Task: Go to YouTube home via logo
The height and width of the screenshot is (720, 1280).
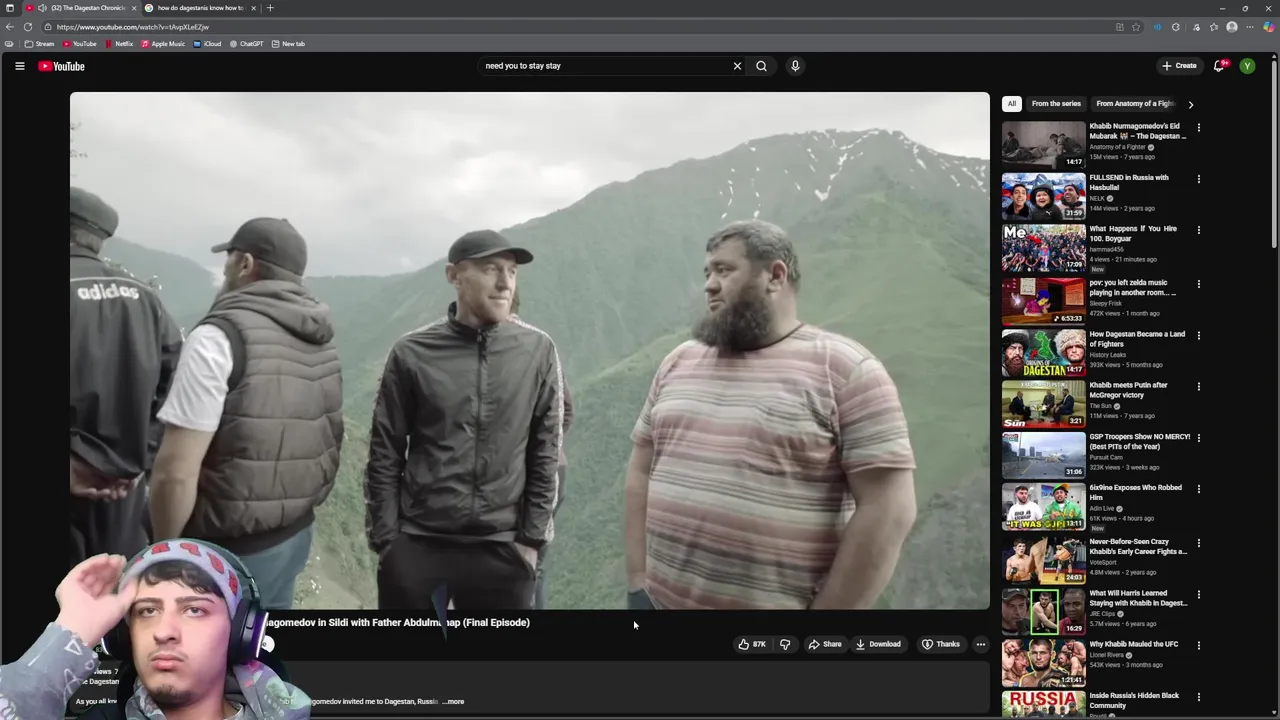Action: [x=62, y=66]
